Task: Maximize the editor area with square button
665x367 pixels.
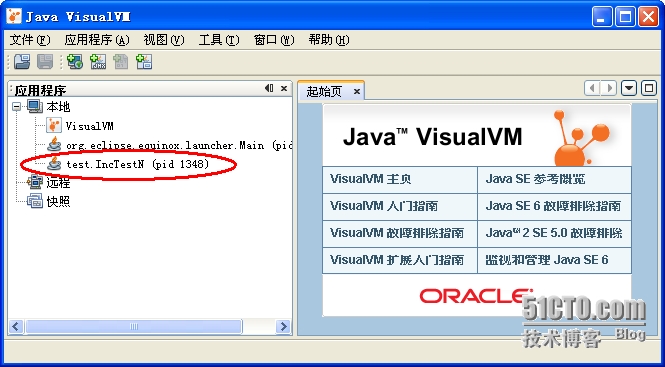Action: click(648, 88)
